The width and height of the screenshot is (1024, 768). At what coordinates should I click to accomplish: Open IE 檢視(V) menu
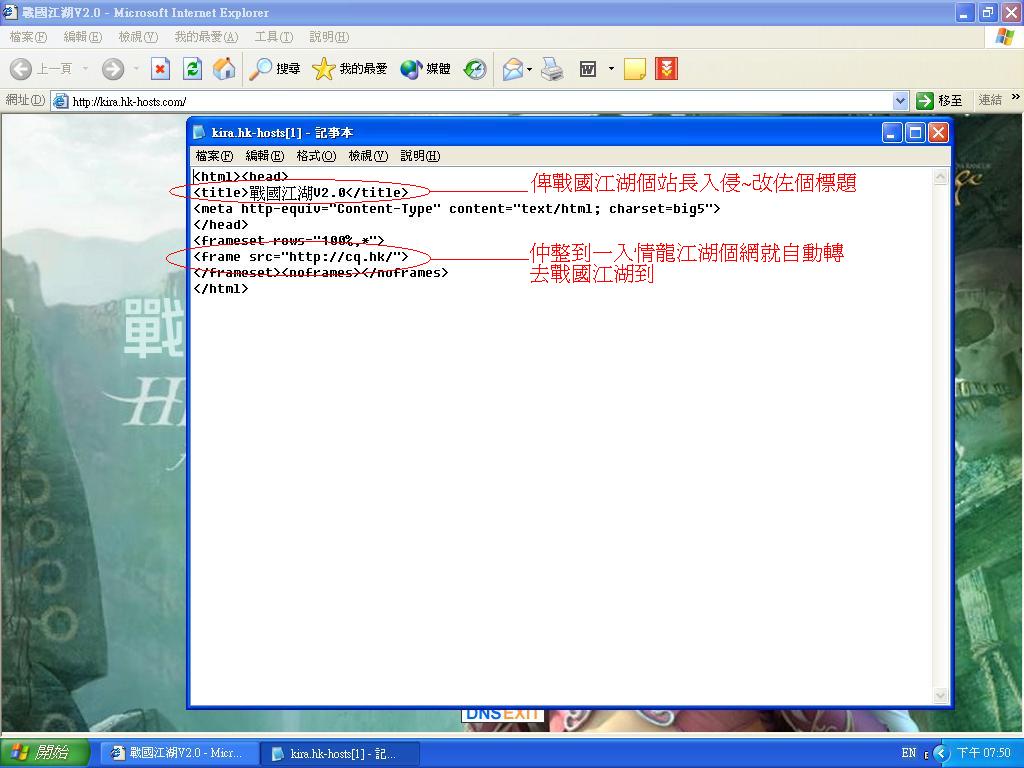pos(138,37)
